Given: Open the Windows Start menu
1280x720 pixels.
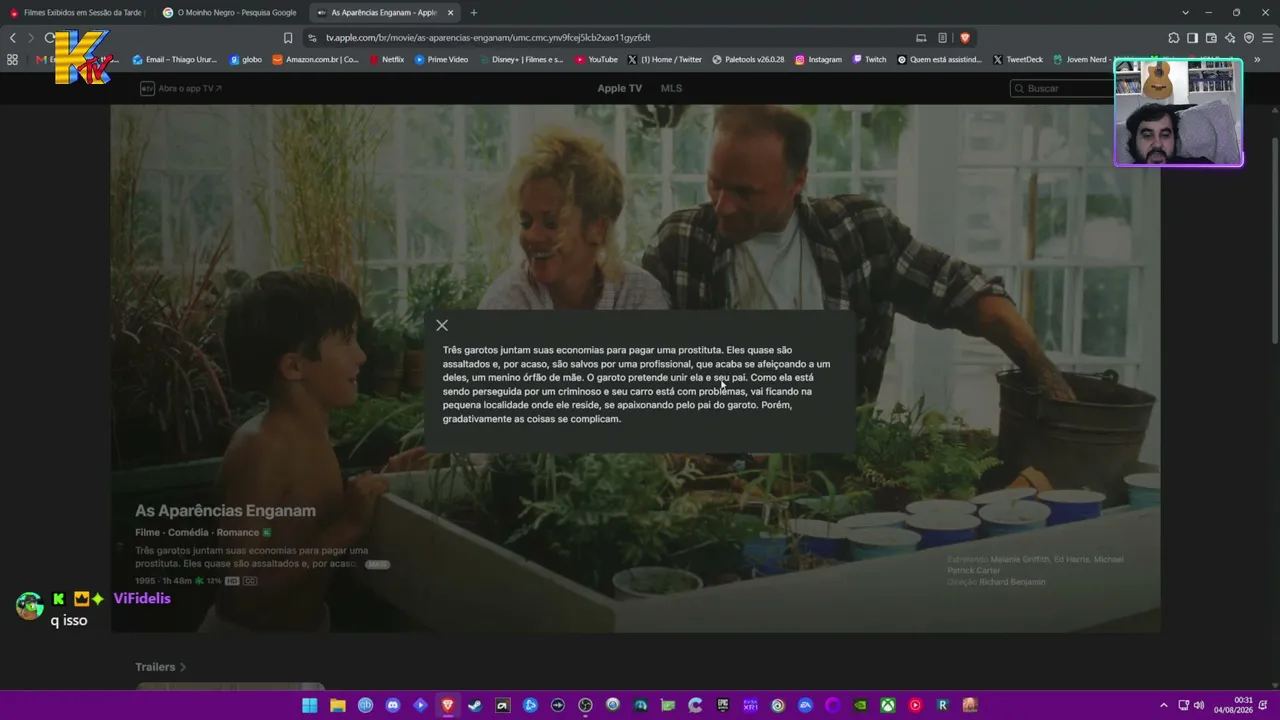Looking at the screenshot, I should 310,705.
